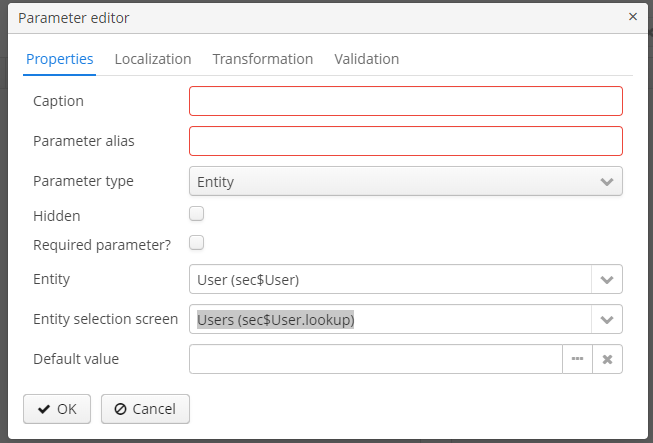Image resolution: width=653 pixels, height=443 pixels.
Task: Click the Parameter editor title bar
Action: [300, 17]
